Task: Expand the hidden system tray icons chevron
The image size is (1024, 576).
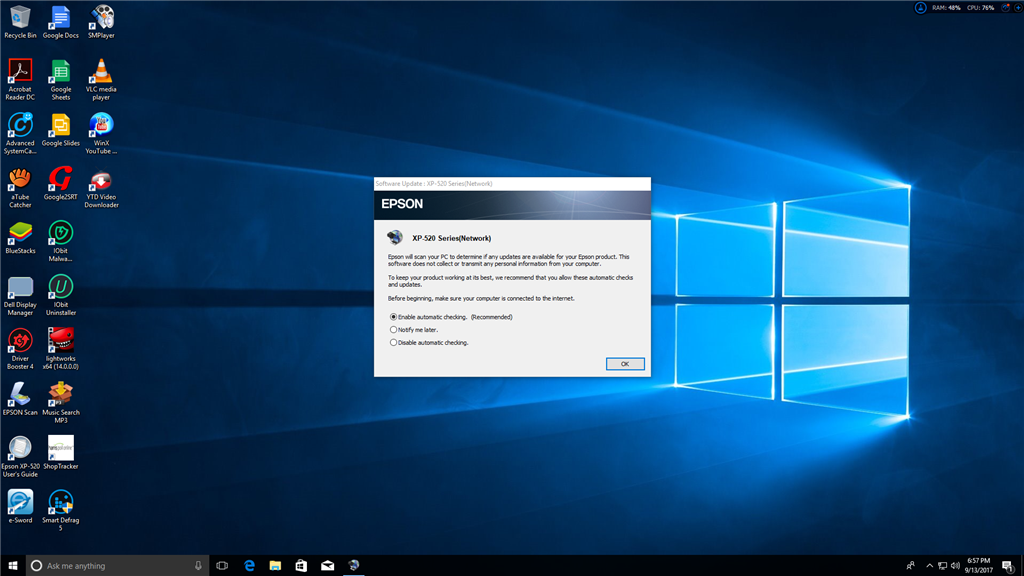Action: click(929, 566)
